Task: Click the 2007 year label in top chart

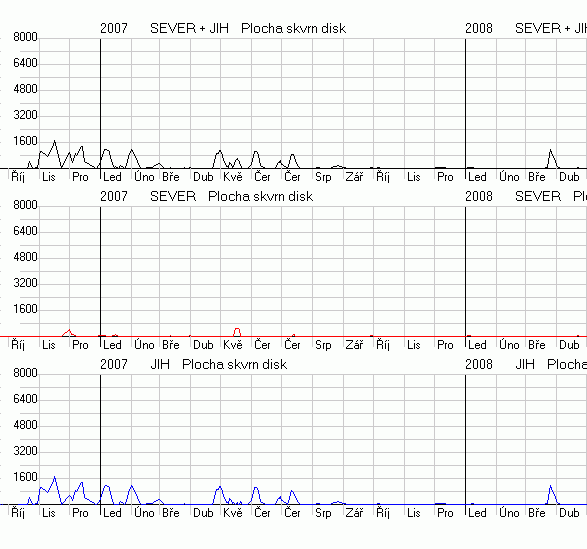Action: click(114, 28)
